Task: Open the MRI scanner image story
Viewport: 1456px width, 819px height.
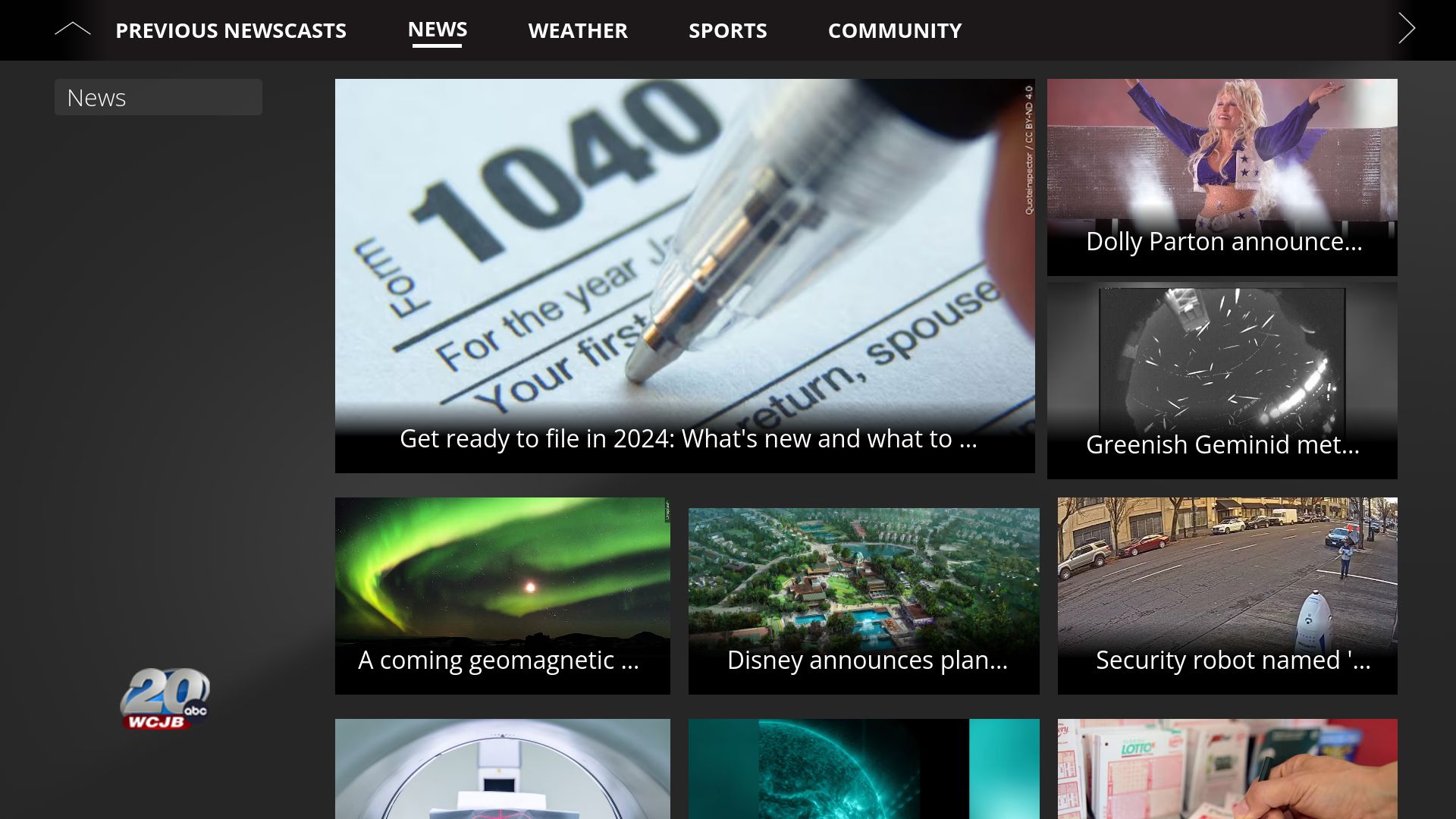Action: pos(502,769)
